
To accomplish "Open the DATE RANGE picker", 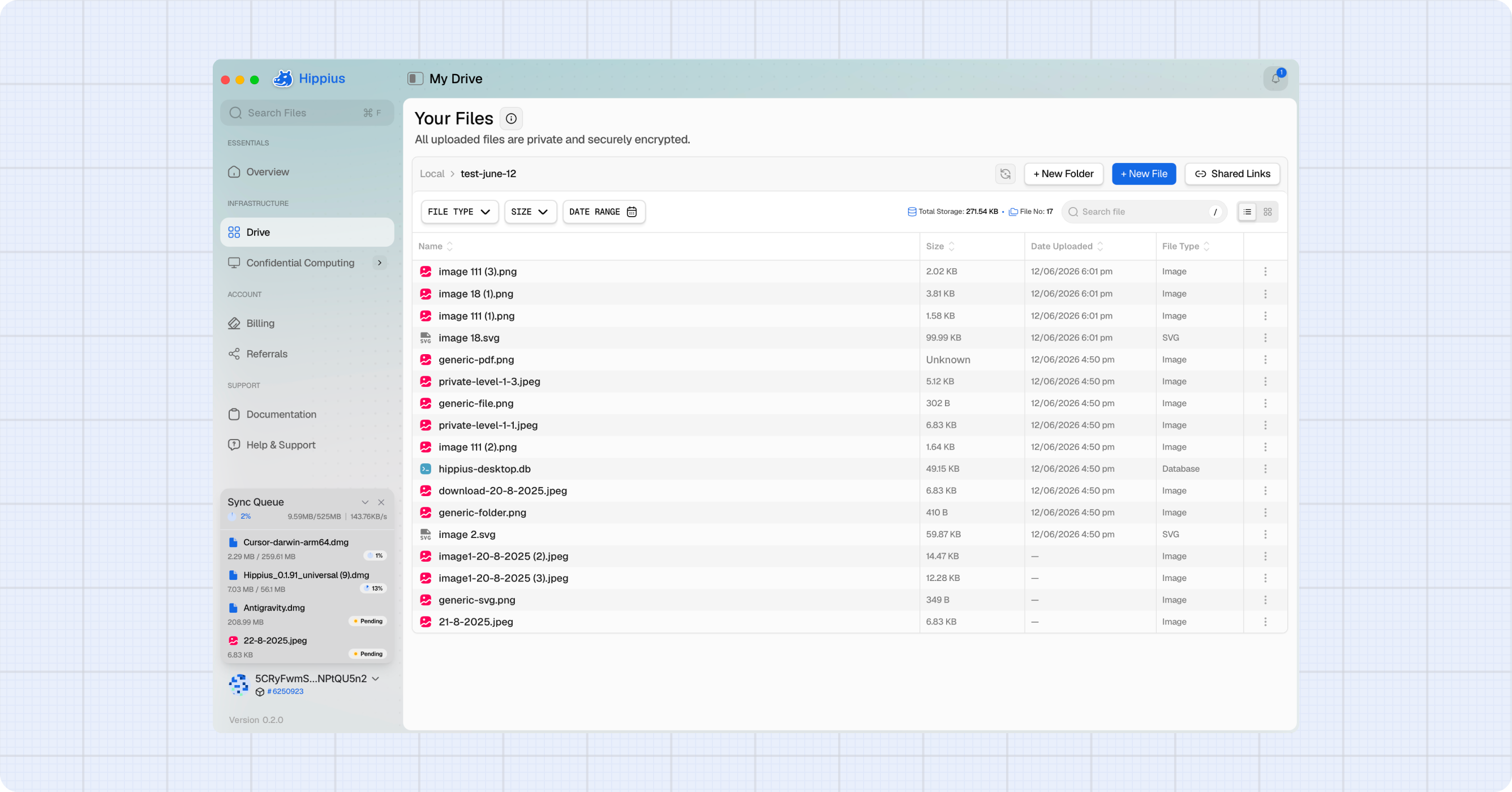I will 603,212.
